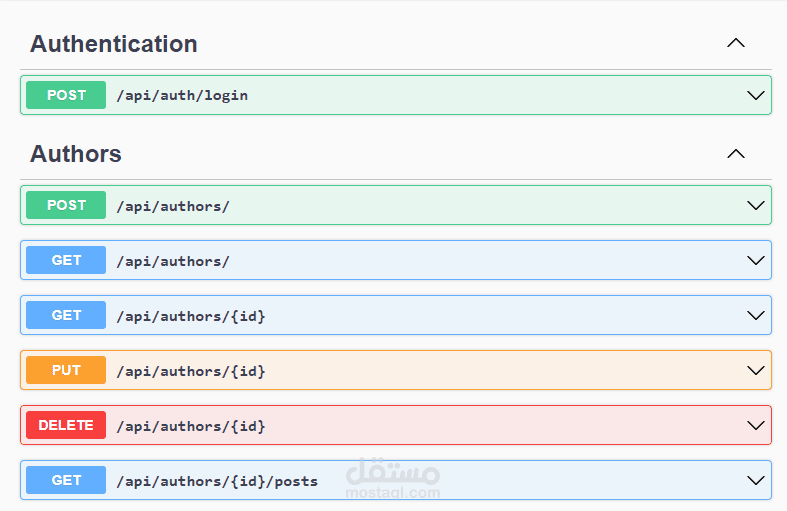Select the Authentication tag heading
787x511 pixels.
pos(114,44)
